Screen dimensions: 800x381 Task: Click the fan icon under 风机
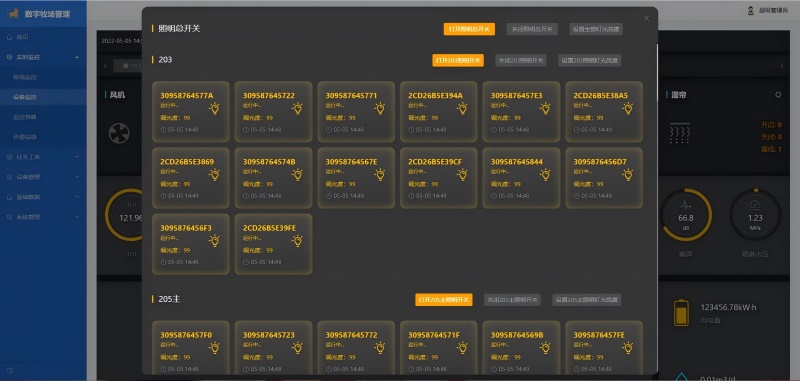point(119,134)
